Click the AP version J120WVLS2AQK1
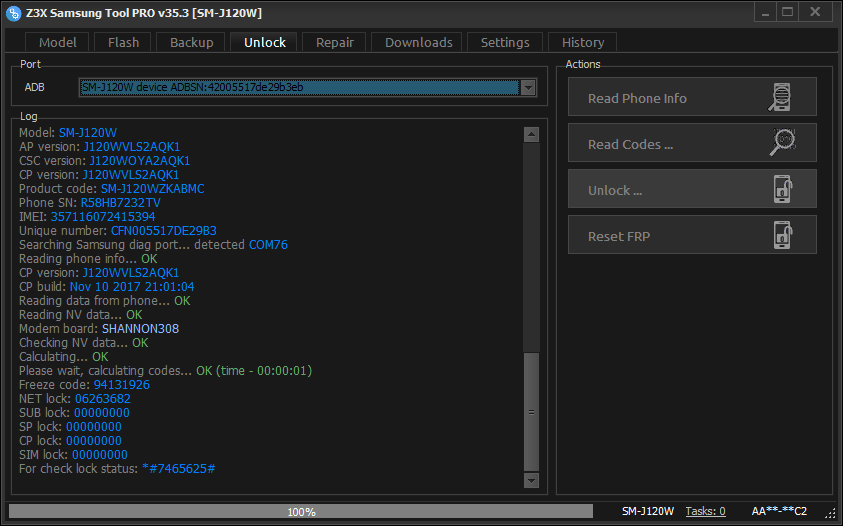 (132, 147)
